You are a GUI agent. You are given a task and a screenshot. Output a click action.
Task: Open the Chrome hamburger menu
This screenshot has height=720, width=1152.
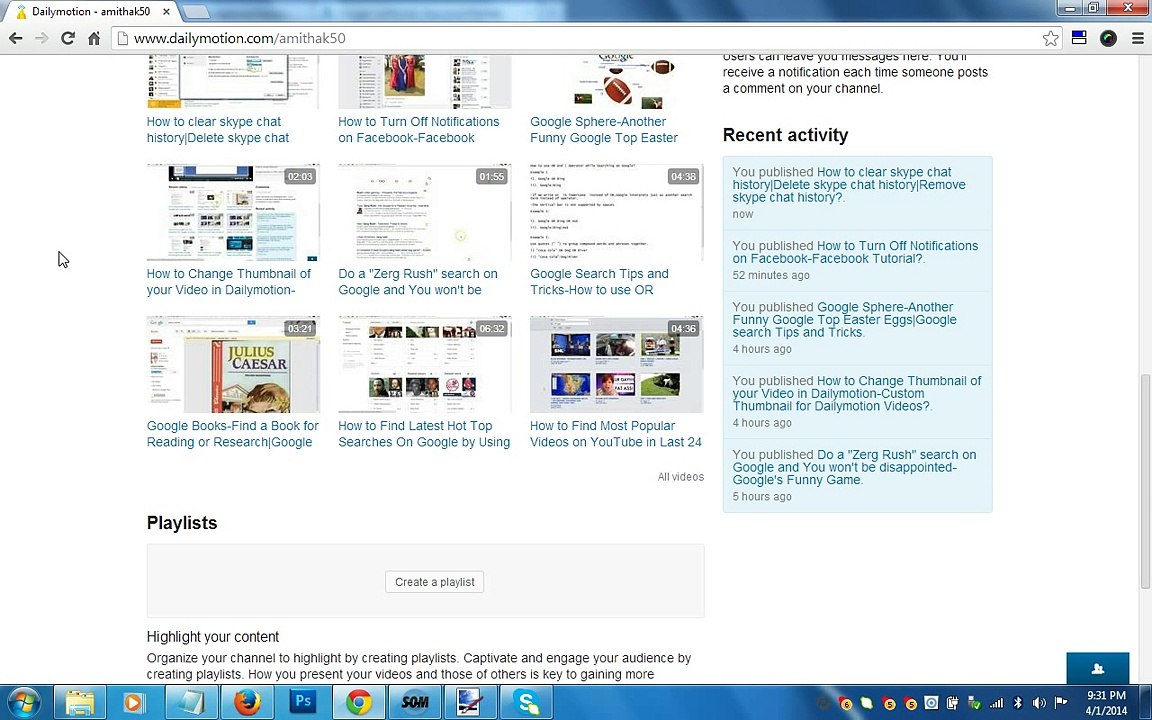click(1137, 38)
